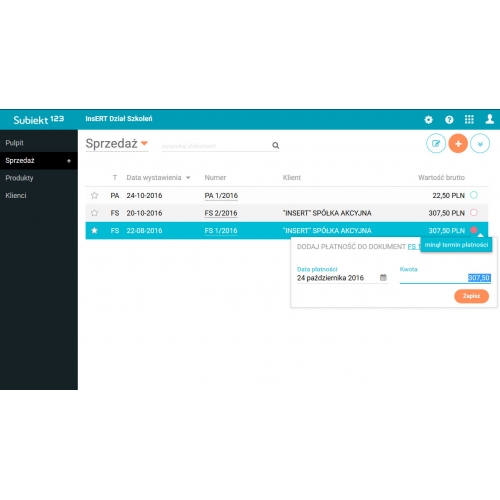
Task: Open the help question mark icon
Action: [x=449, y=120]
